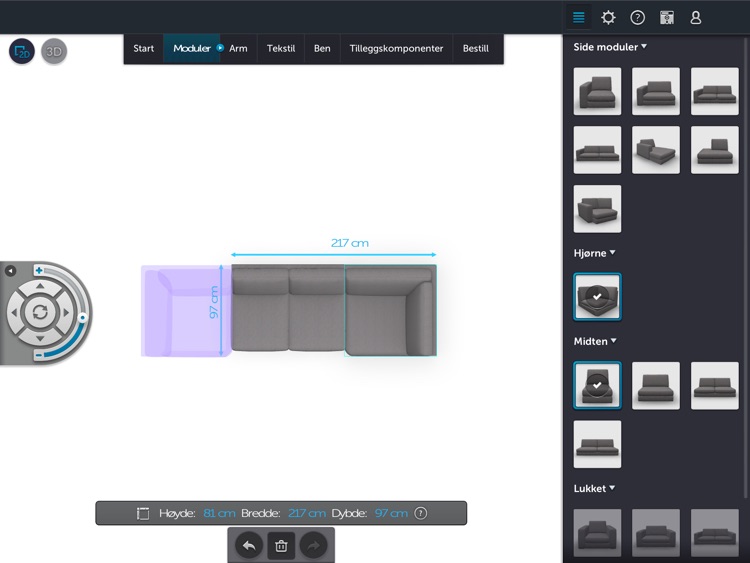Open dimensions help icon in info bar
This screenshot has width=750, height=563.
click(420, 513)
